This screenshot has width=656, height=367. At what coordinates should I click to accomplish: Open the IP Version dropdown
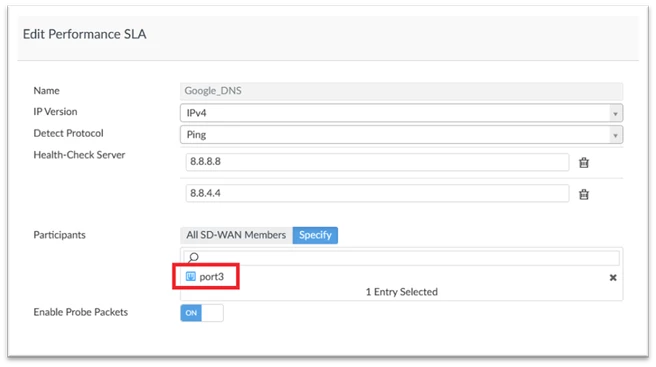[x=401, y=113]
